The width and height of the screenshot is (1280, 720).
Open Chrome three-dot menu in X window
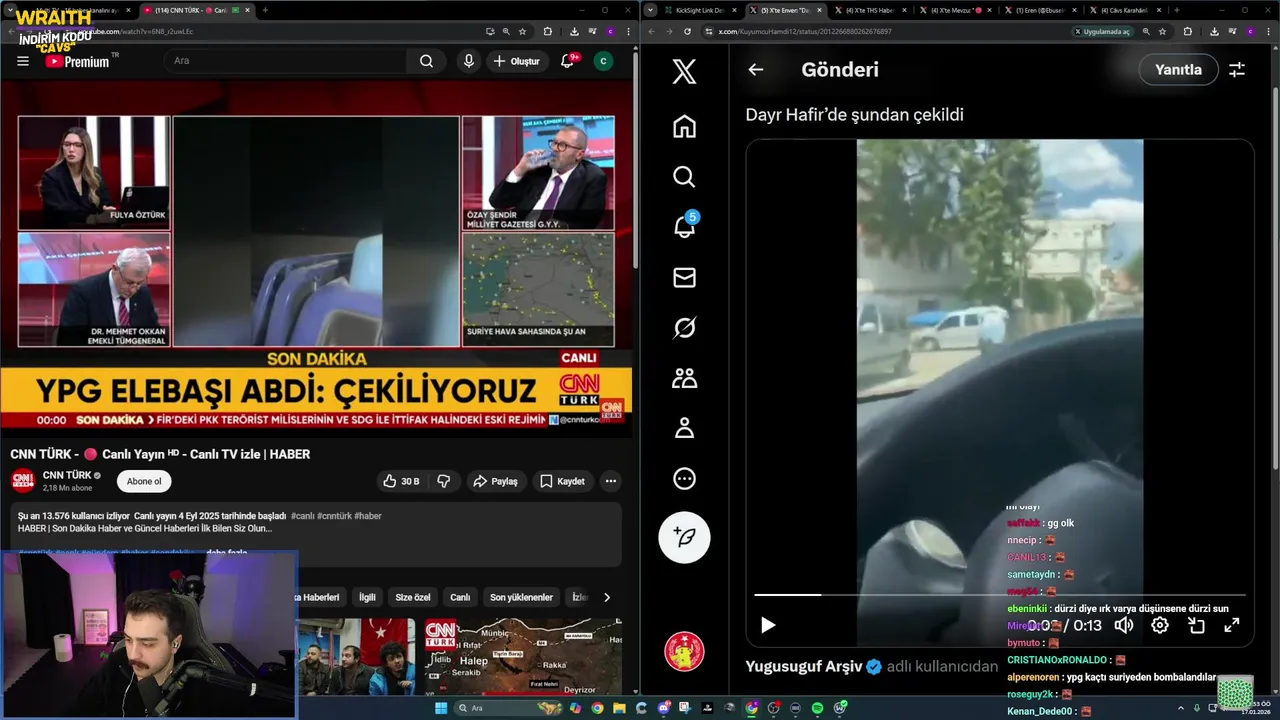[x=1269, y=31]
